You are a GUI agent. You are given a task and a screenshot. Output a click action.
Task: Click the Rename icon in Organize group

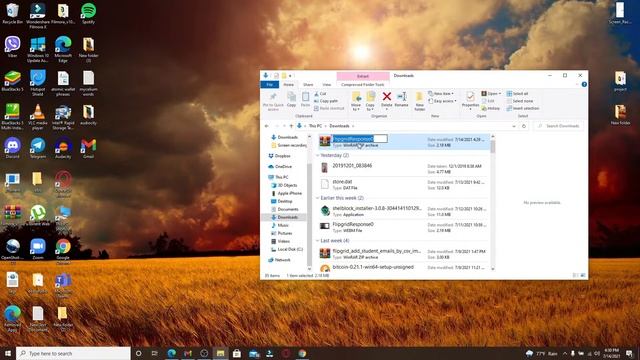pyautogui.click(x=402, y=97)
